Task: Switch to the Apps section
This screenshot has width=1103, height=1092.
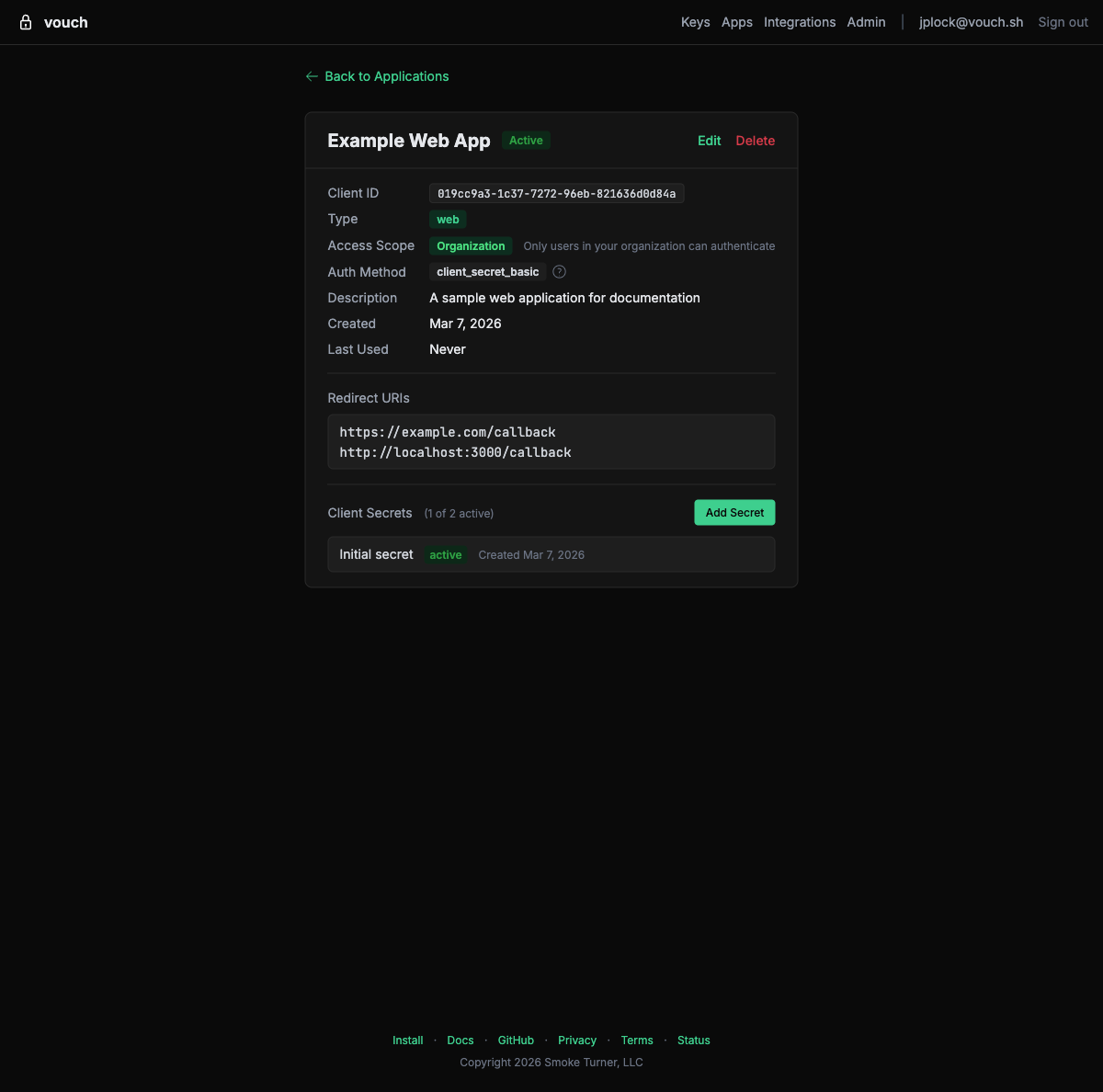Action: click(736, 22)
